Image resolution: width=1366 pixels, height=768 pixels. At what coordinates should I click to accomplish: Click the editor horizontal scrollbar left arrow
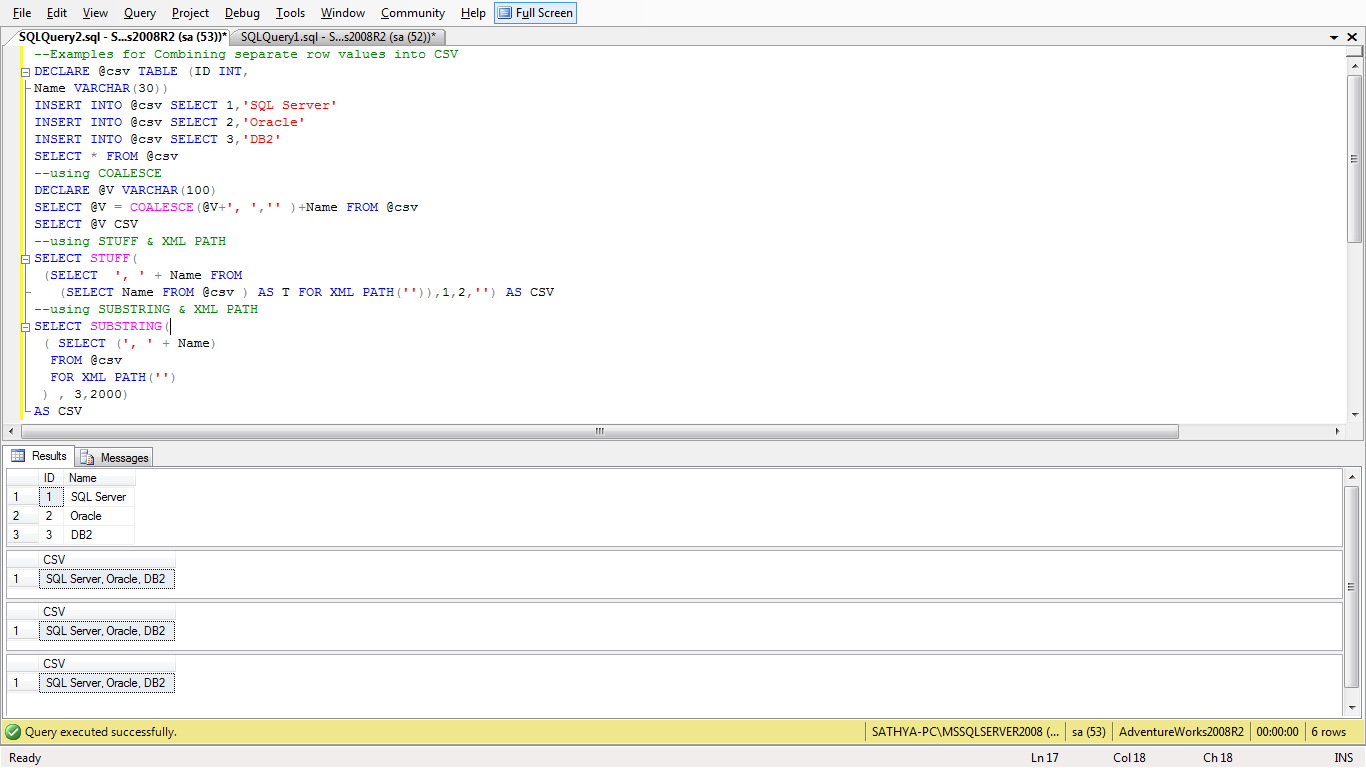12,432
